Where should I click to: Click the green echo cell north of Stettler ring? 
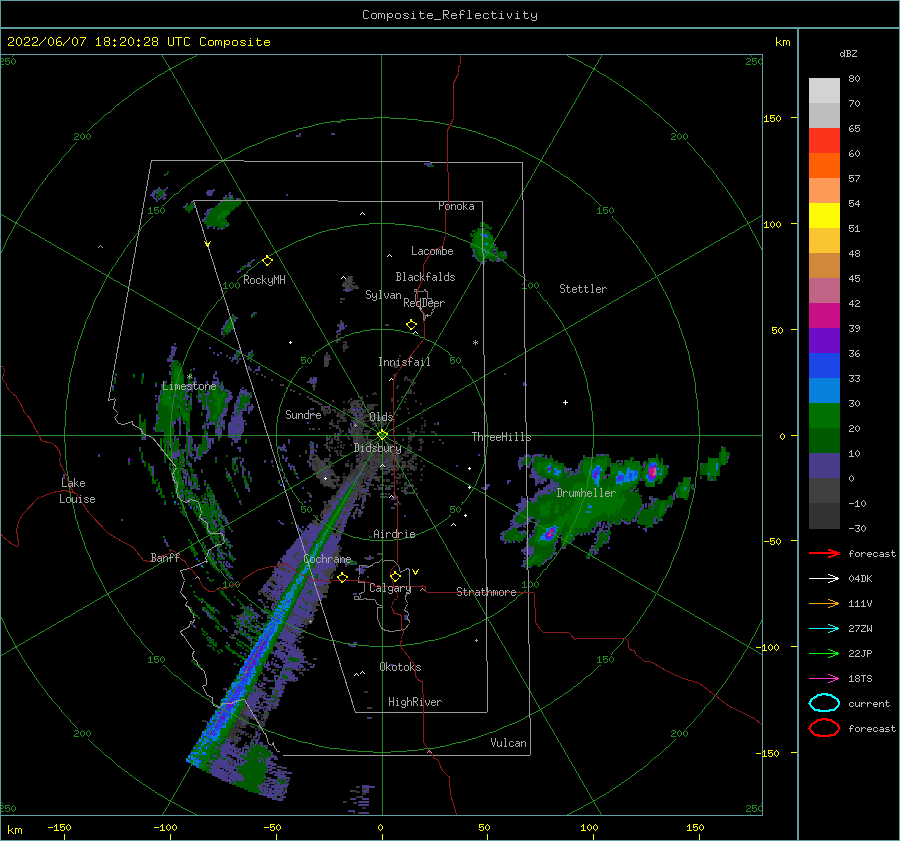[x=485, y=244]
